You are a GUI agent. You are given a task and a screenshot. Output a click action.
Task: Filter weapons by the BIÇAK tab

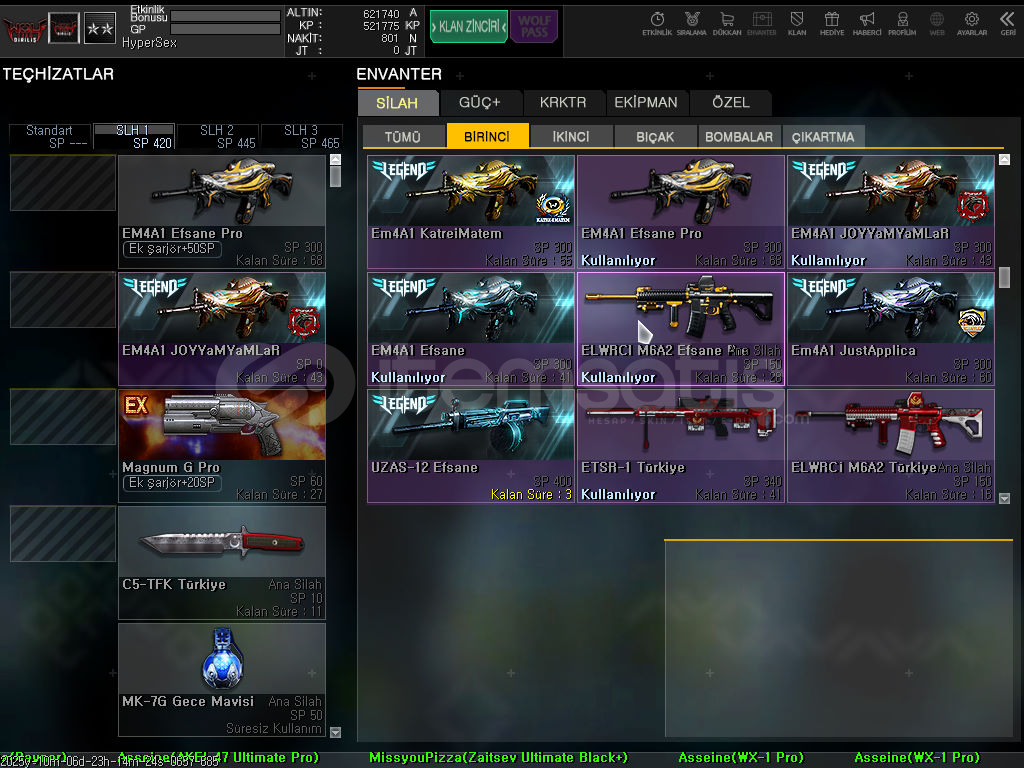pyautogui.click(x=655, y=137)
